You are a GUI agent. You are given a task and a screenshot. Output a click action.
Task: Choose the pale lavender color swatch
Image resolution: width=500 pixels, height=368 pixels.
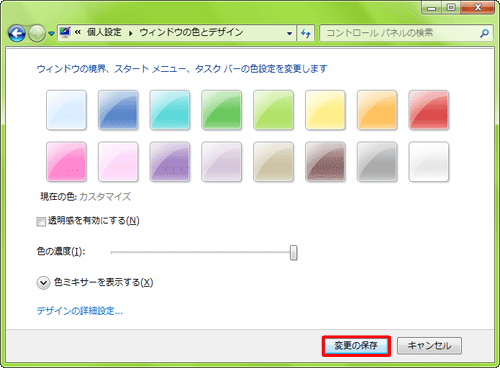click(221, 162)
